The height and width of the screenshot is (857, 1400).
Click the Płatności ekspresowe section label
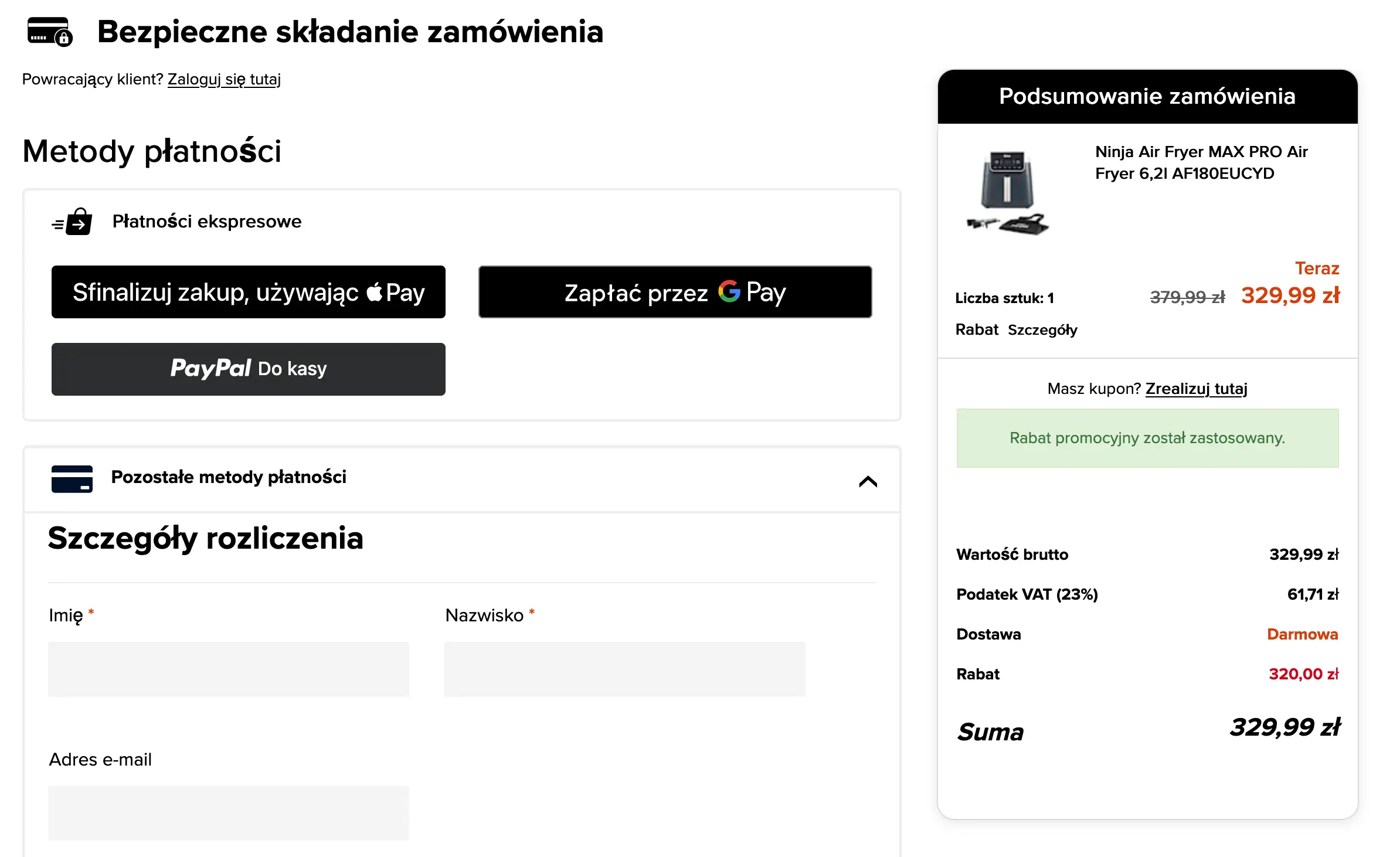point(207,222)
